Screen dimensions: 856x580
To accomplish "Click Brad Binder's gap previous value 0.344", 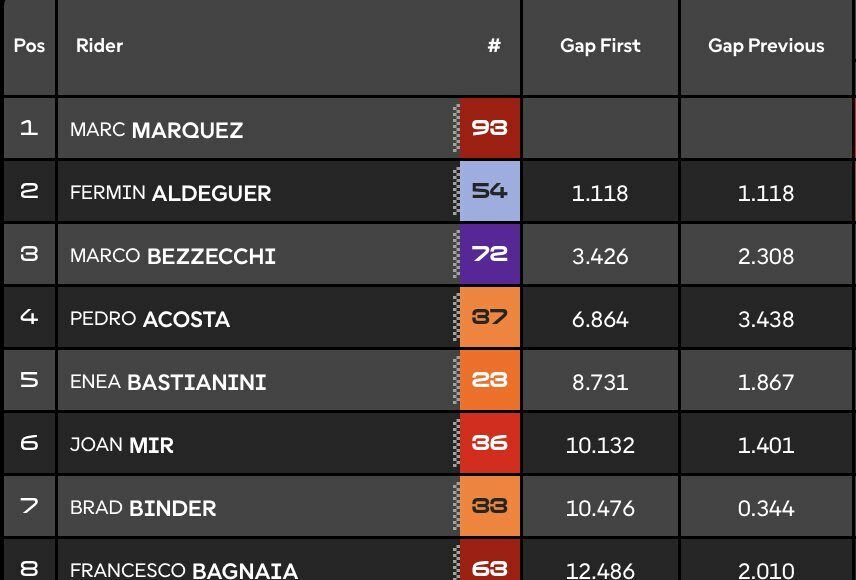I will click(x=766, y=508).
